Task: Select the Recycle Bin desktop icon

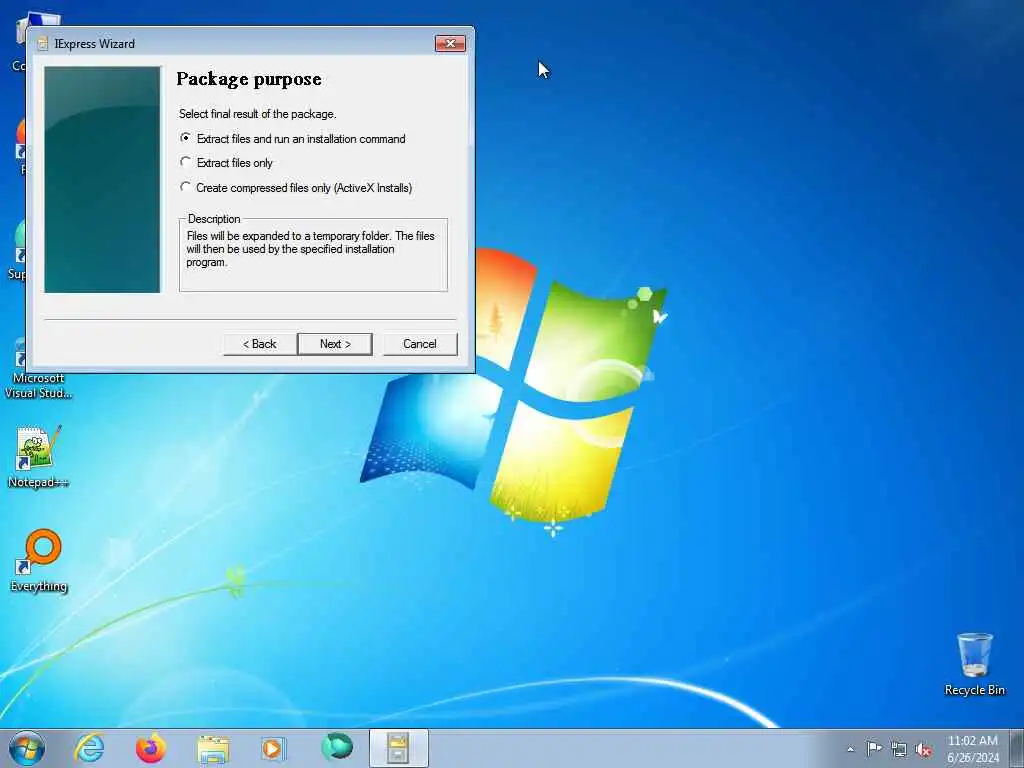Action: point(974,664)
